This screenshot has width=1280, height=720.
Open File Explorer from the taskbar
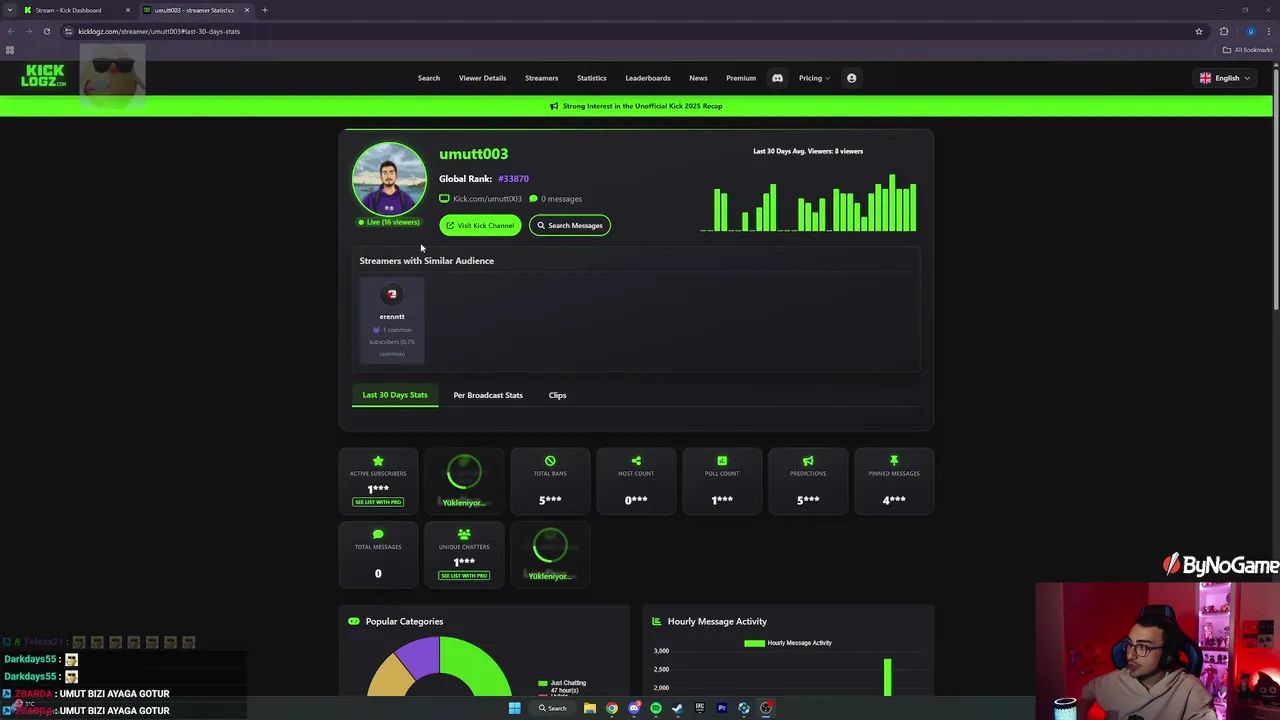pyautogui.click(x=590, y=708)
